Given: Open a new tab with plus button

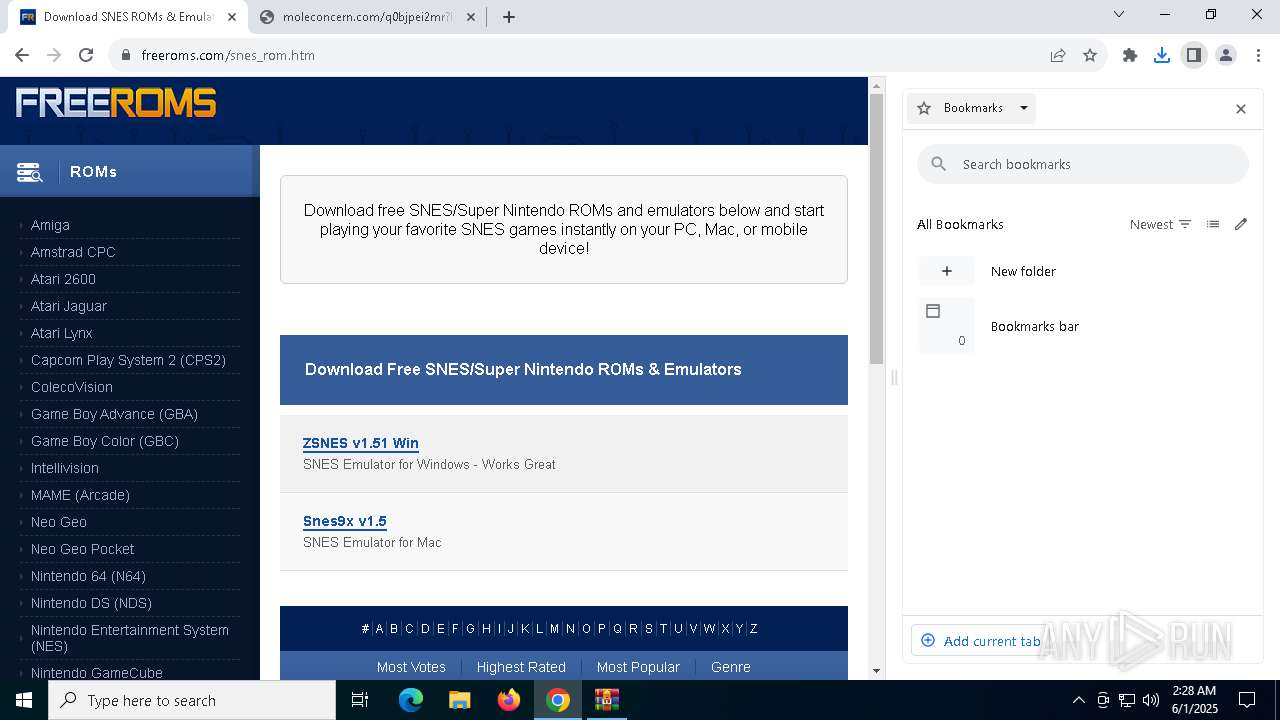Looking at the screenshot, I should point(509,17).
